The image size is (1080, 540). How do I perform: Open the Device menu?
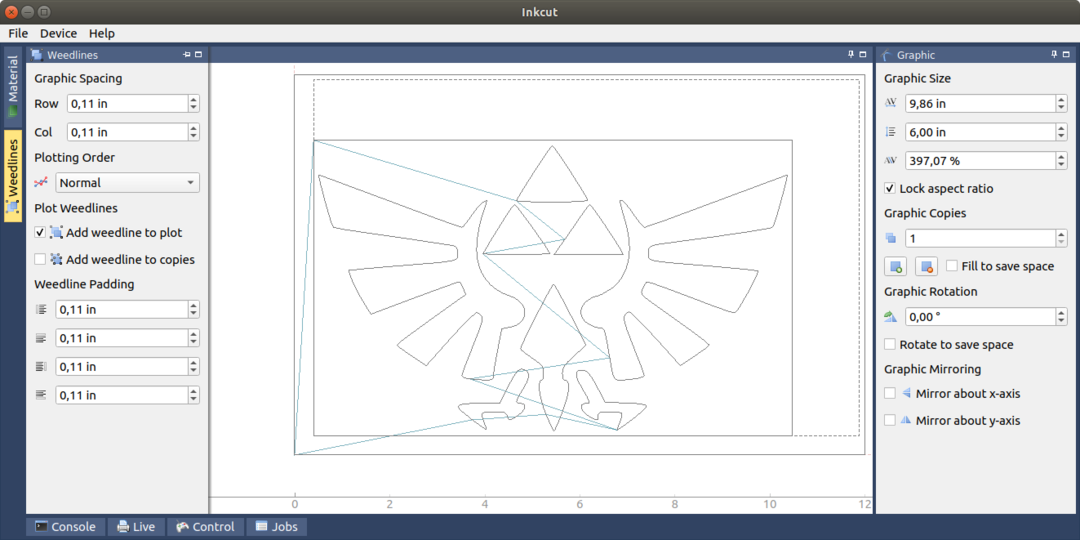[58, 33]
